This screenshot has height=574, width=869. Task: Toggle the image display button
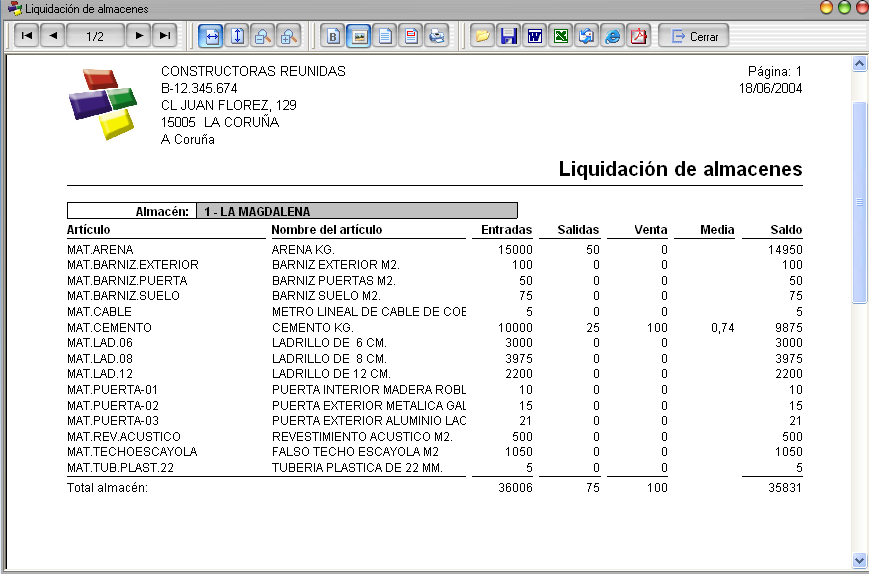(359, 36)
